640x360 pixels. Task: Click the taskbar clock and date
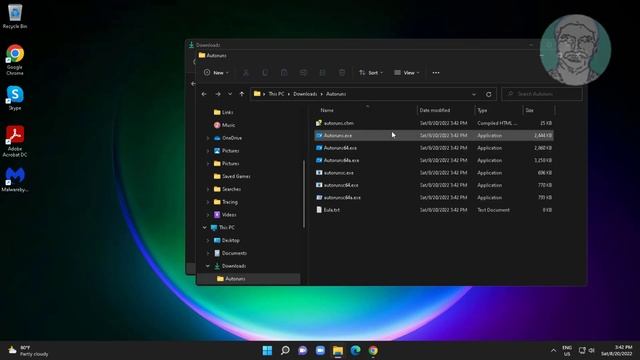click(x=616, y=350)
